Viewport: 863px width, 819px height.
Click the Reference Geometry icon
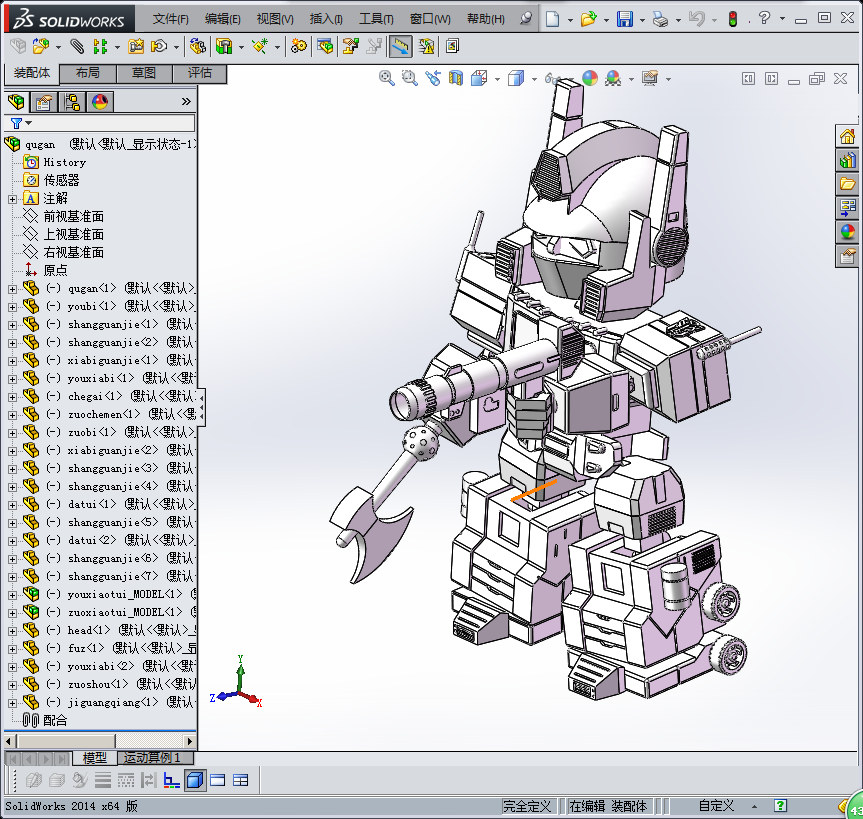(x=260, y=46)
